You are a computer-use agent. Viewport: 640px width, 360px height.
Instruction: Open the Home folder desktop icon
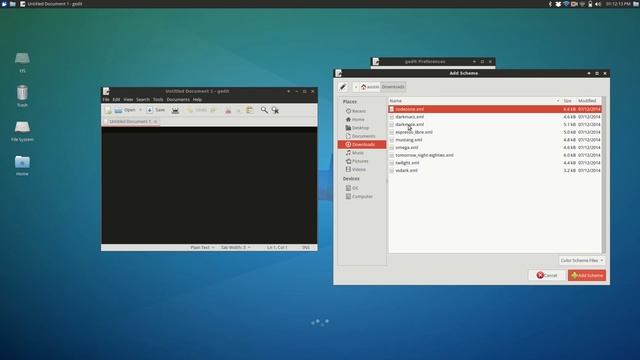click(x=22, y=165)
